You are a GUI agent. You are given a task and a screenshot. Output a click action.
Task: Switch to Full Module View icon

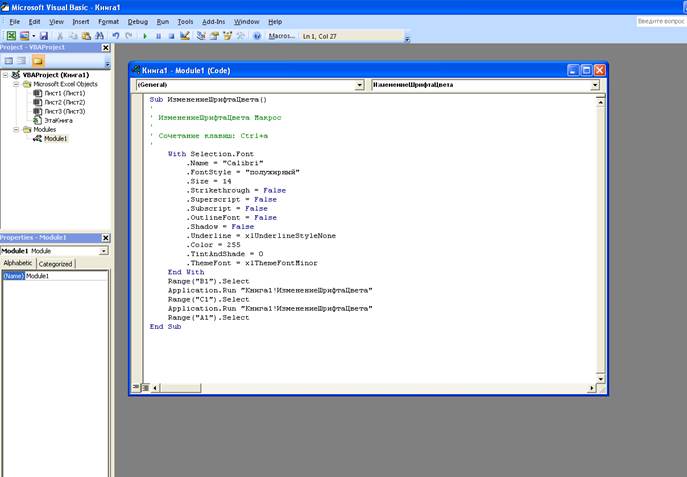[x=145, y=388]
